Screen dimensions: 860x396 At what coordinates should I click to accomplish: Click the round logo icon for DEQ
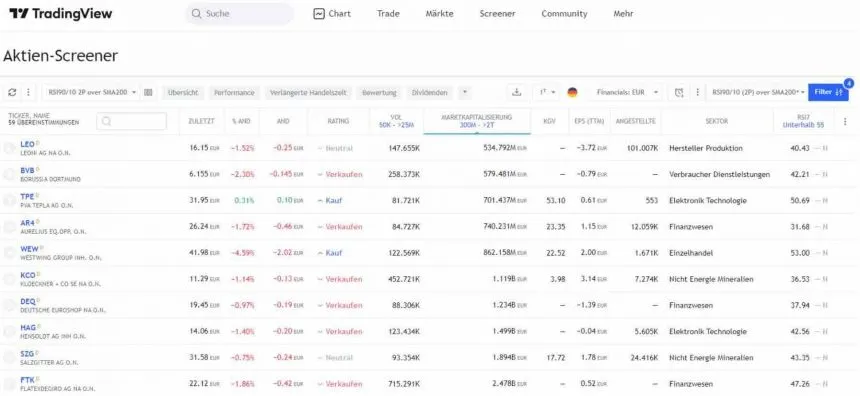[x=9, y=306]
